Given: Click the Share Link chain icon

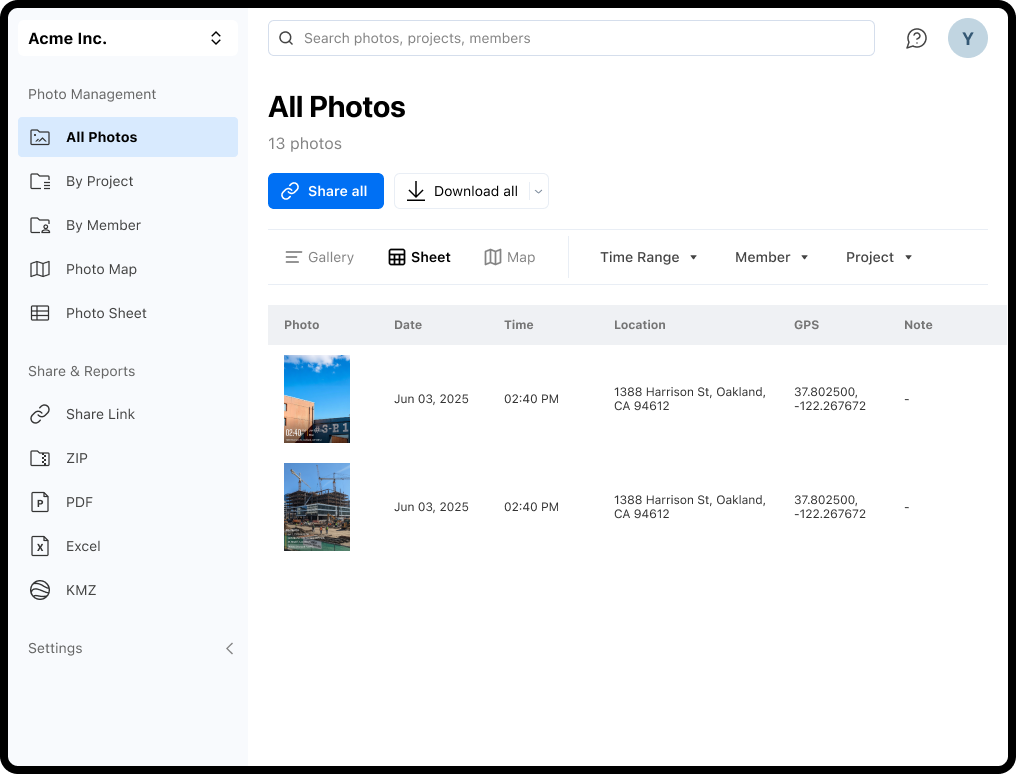Looking at the screenshot, I should pos(40,415).
